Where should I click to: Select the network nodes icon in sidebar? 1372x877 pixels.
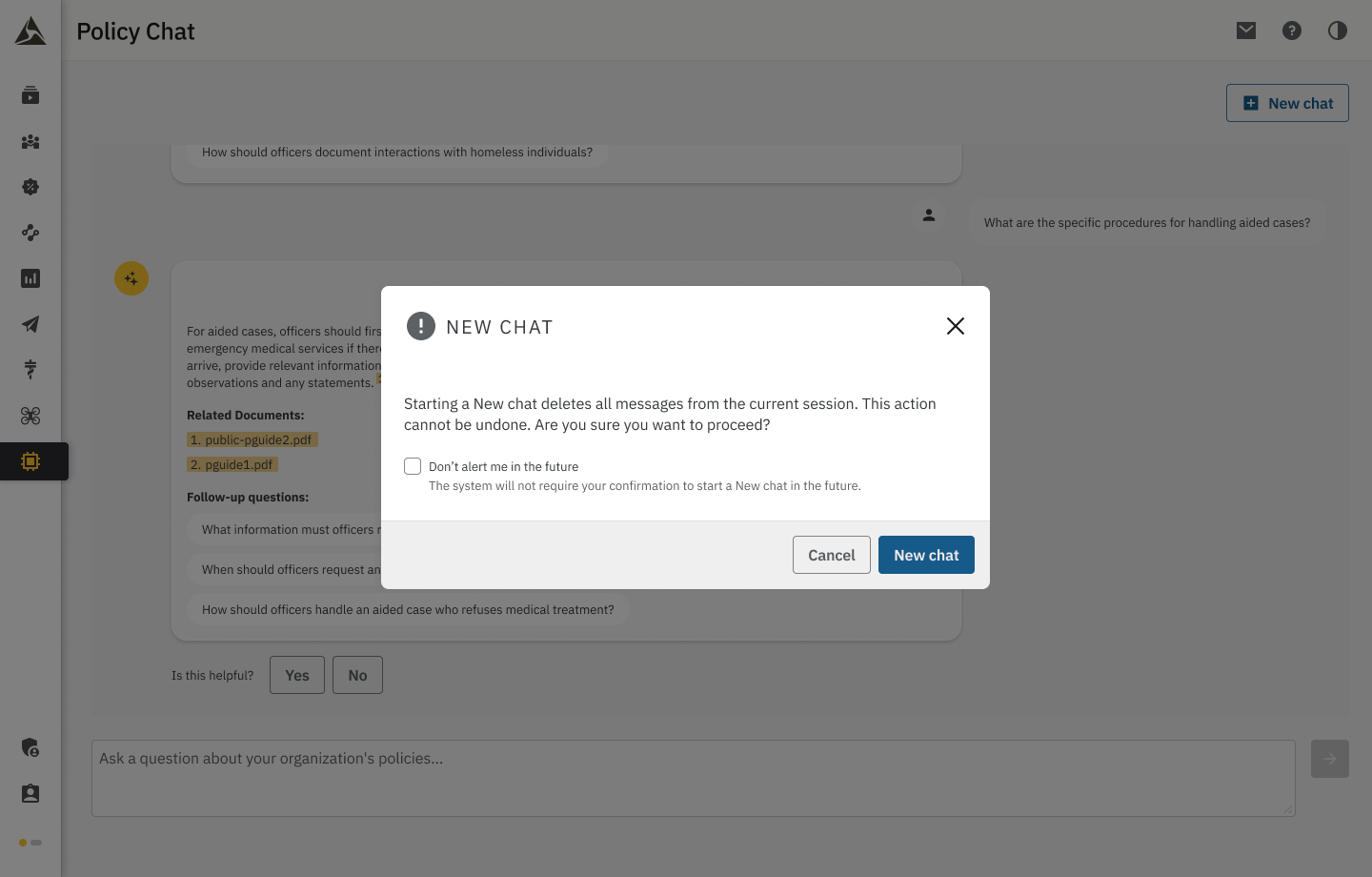click(x=30, y=233)
